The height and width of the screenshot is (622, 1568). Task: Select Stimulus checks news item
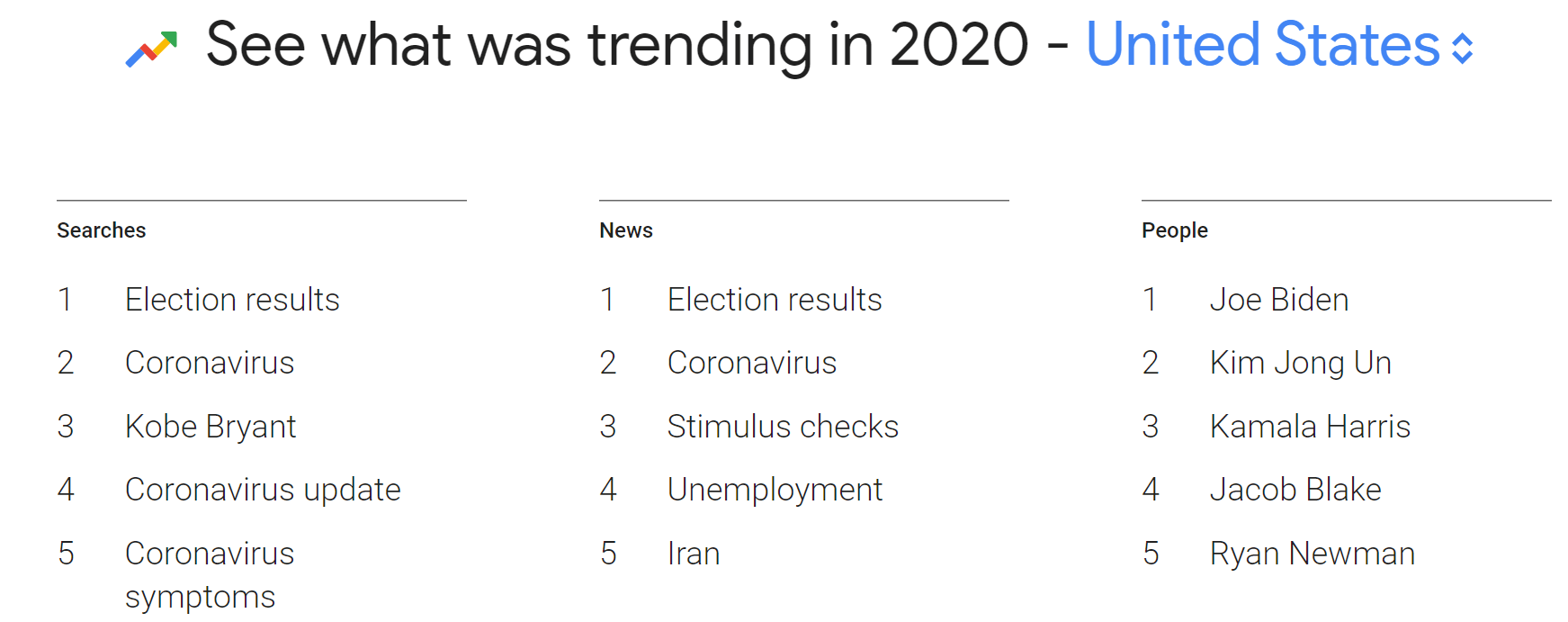pos(783,426)
